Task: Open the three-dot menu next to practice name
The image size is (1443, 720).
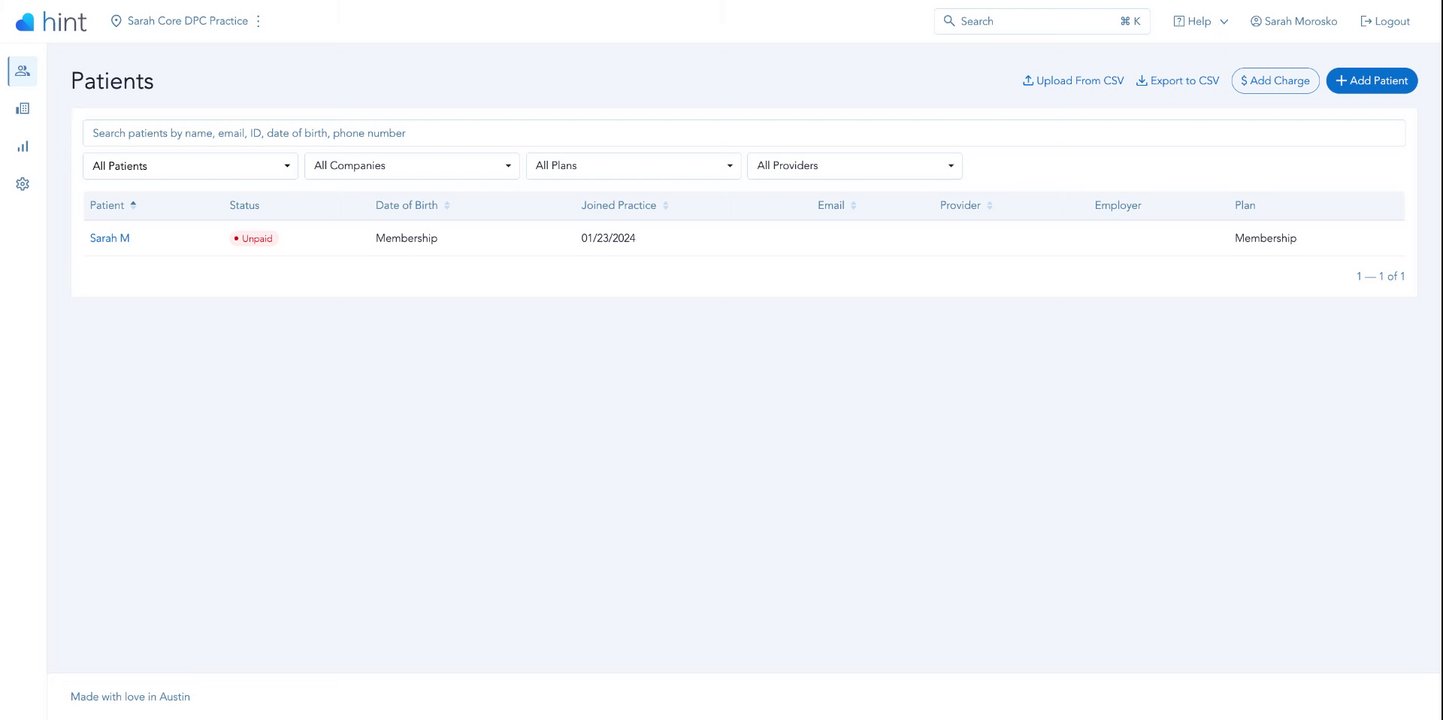Action: click(258, 21)
